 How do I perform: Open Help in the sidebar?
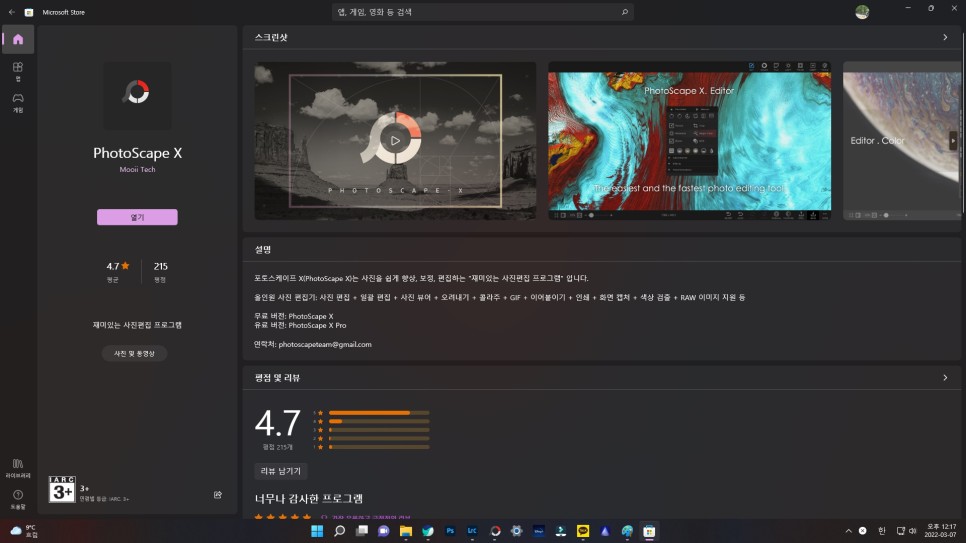18,499
